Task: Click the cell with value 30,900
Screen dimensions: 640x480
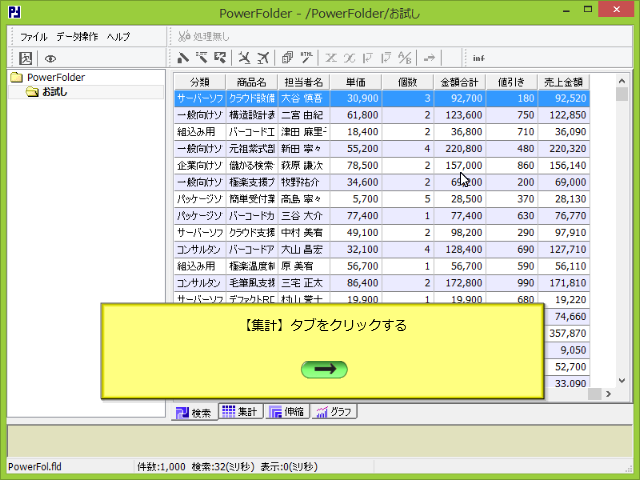Action: pyautogui.click(x=356, y=98)
